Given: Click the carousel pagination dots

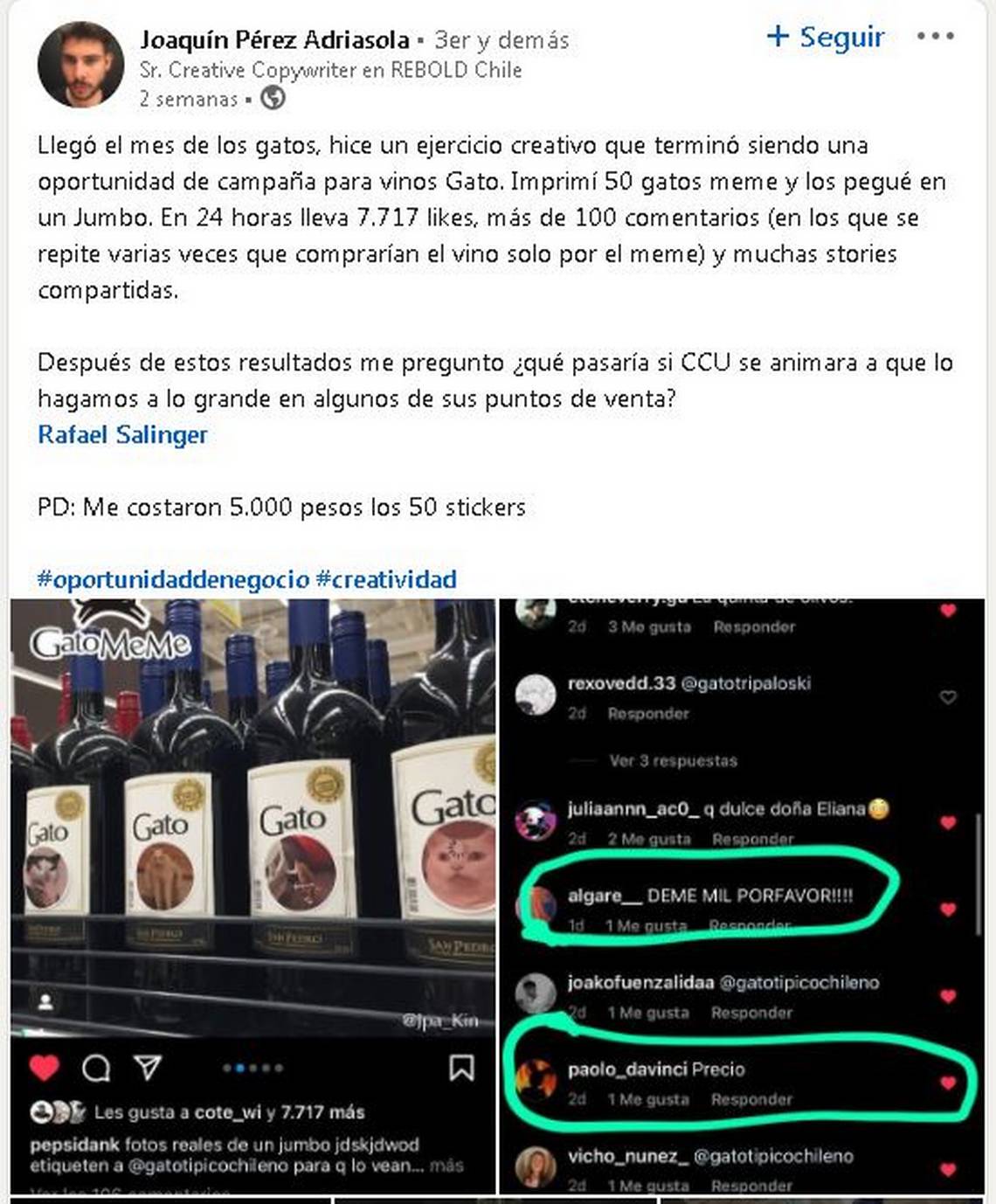Looking at the screenshot, I should click(x=252, y=1068).
